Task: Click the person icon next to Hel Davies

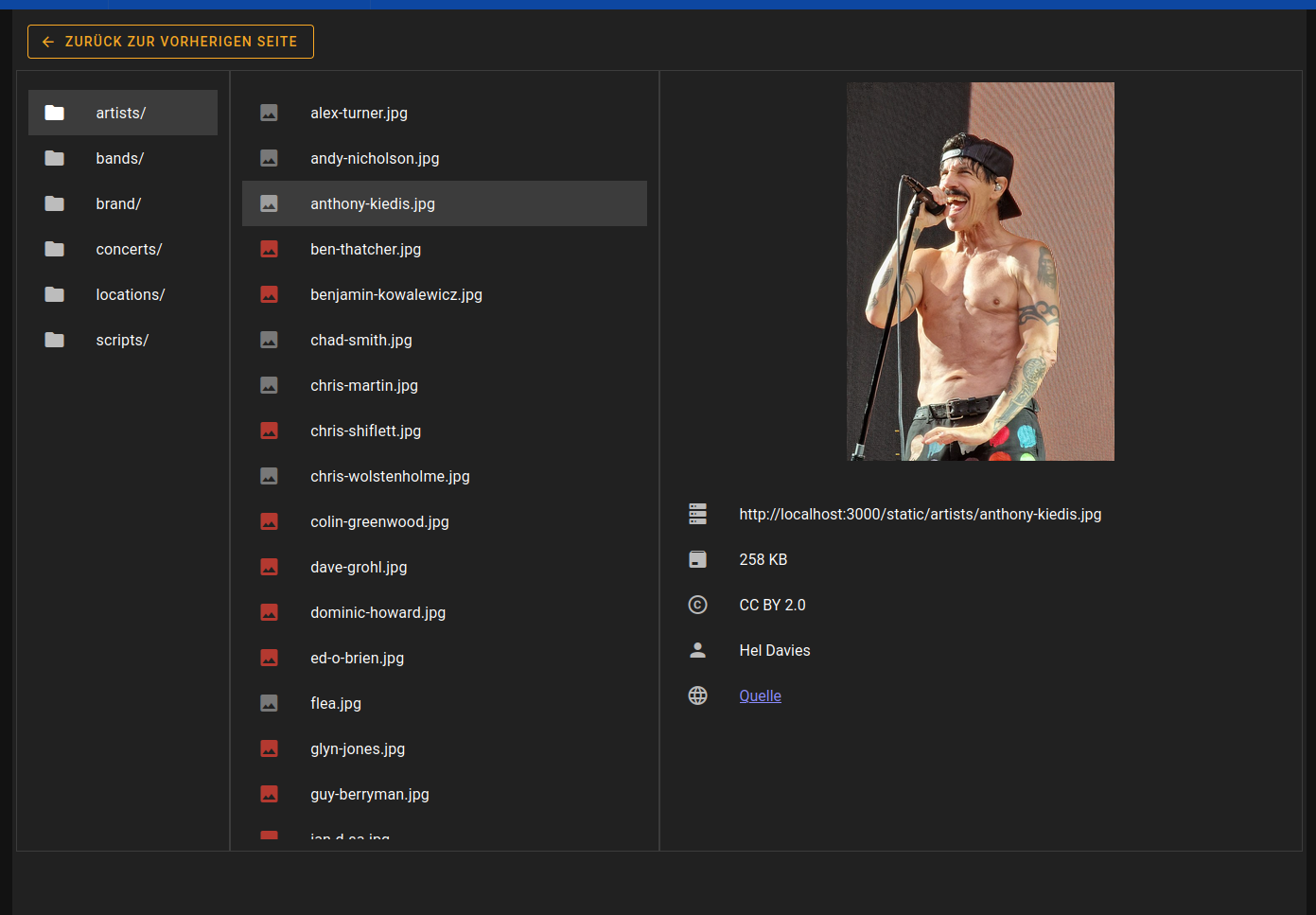Action: [x=697, y=650]
